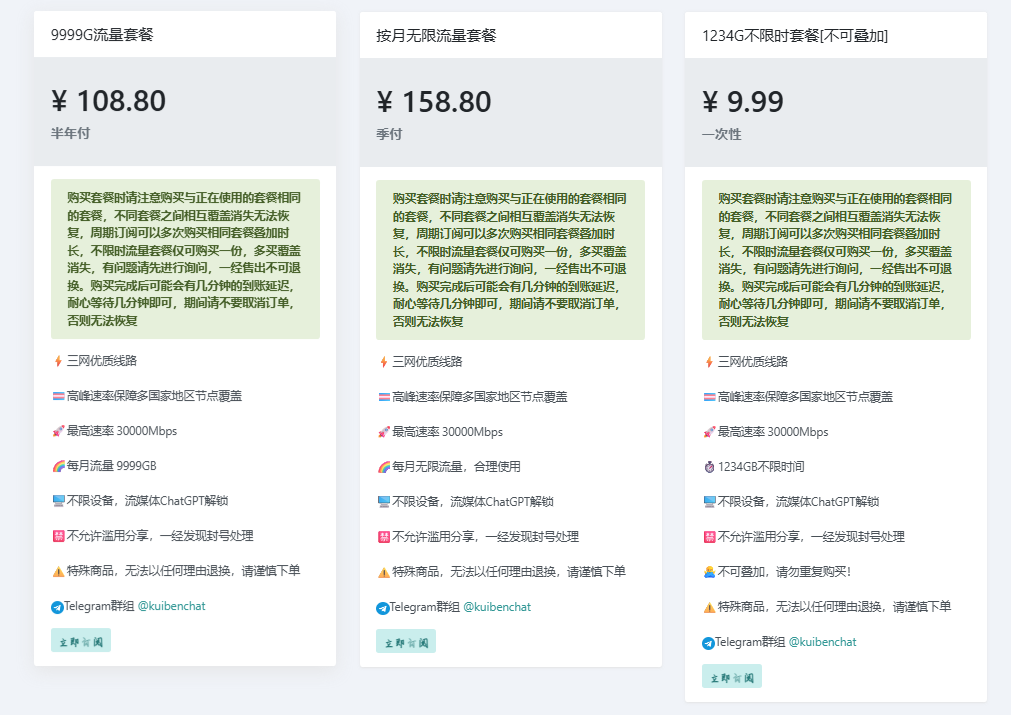This screenshot has width=1011, height=715.
Task: Click the stopwatch icon beside 1234GB不限时间
Action: 709,467
